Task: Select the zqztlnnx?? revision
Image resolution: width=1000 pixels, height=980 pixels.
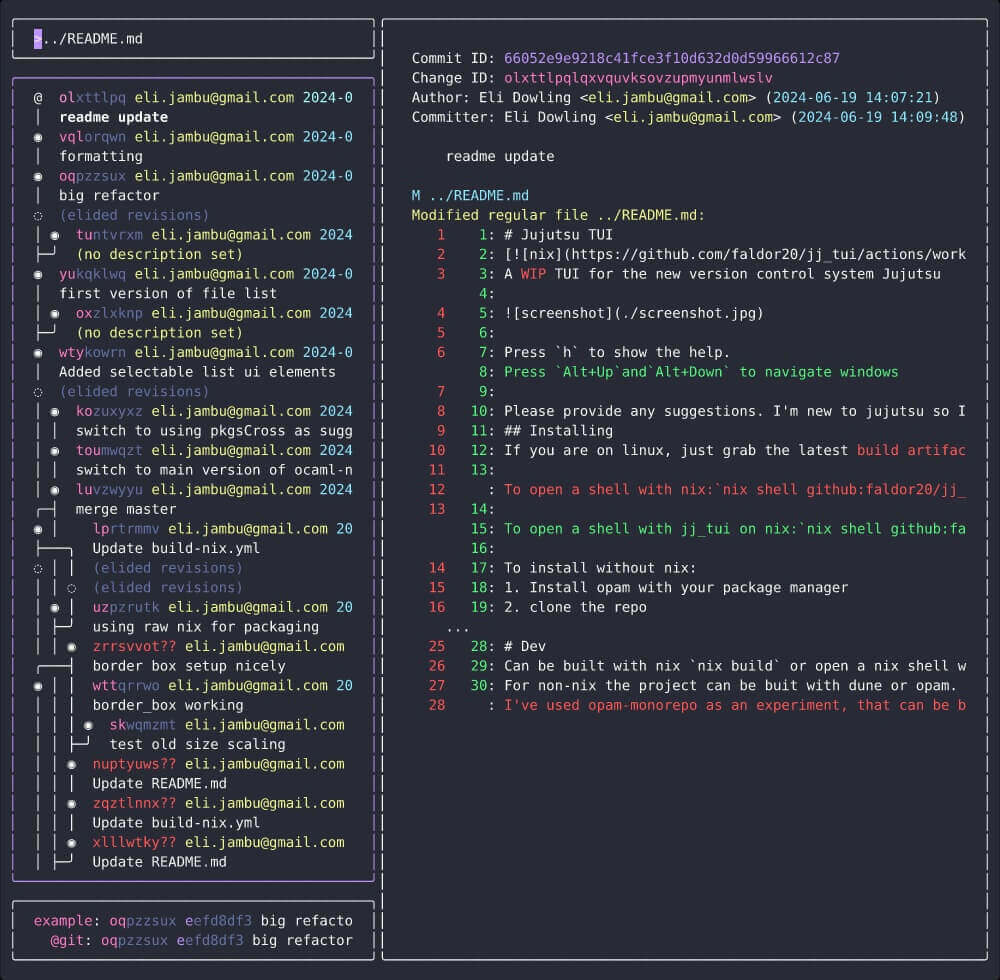Action: click(x=218, y=803)
